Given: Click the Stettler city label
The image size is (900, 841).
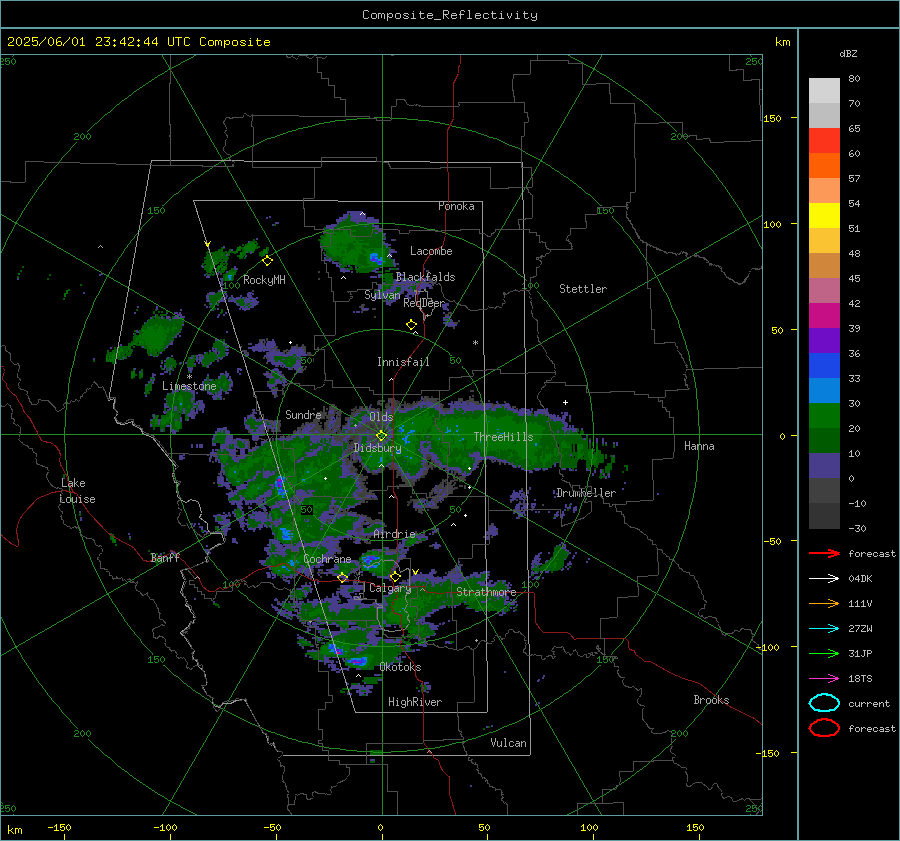Looking at the screenshot, I should pos(583,289).
